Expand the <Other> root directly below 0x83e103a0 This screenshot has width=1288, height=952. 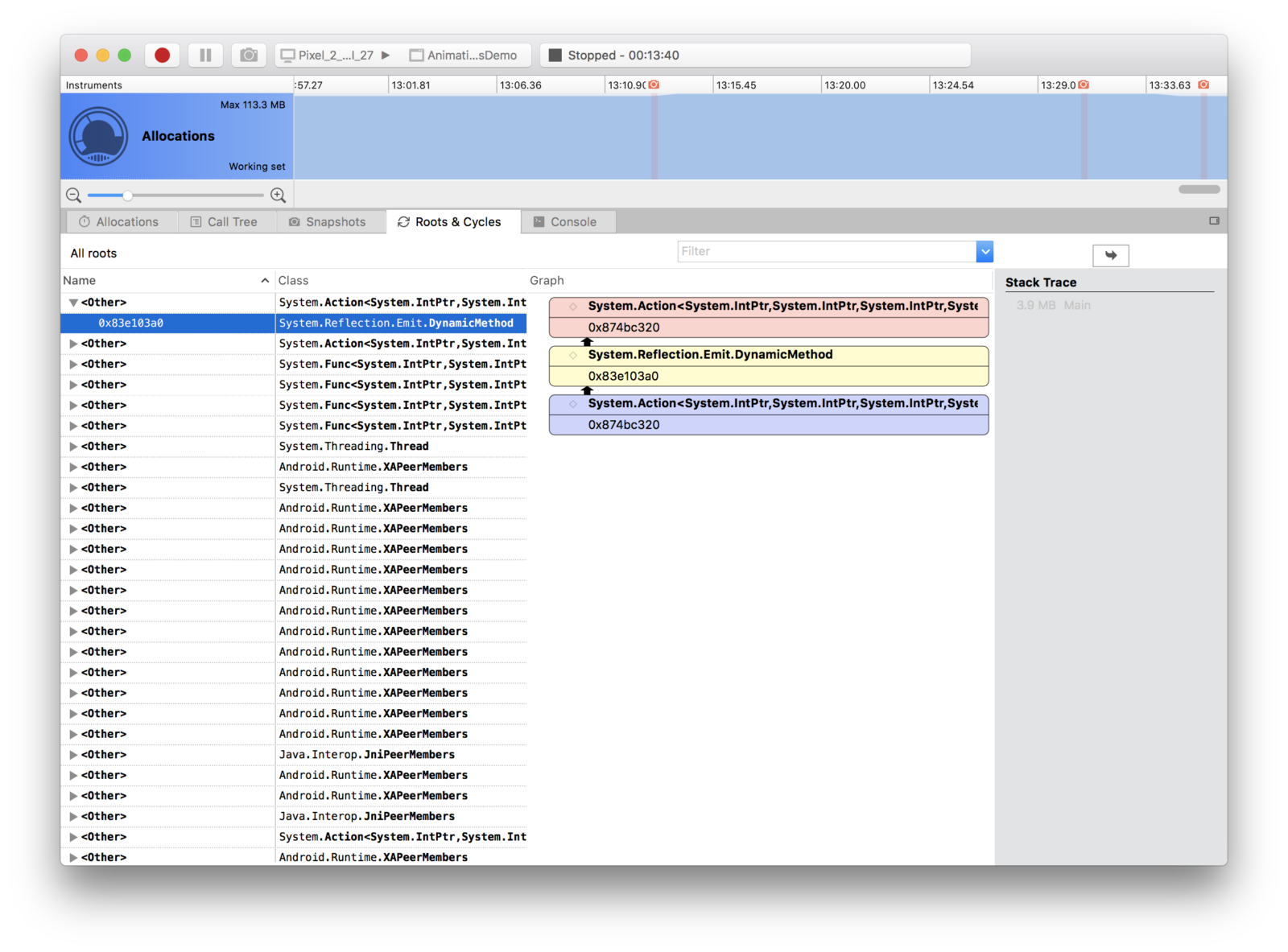(73, 344)
